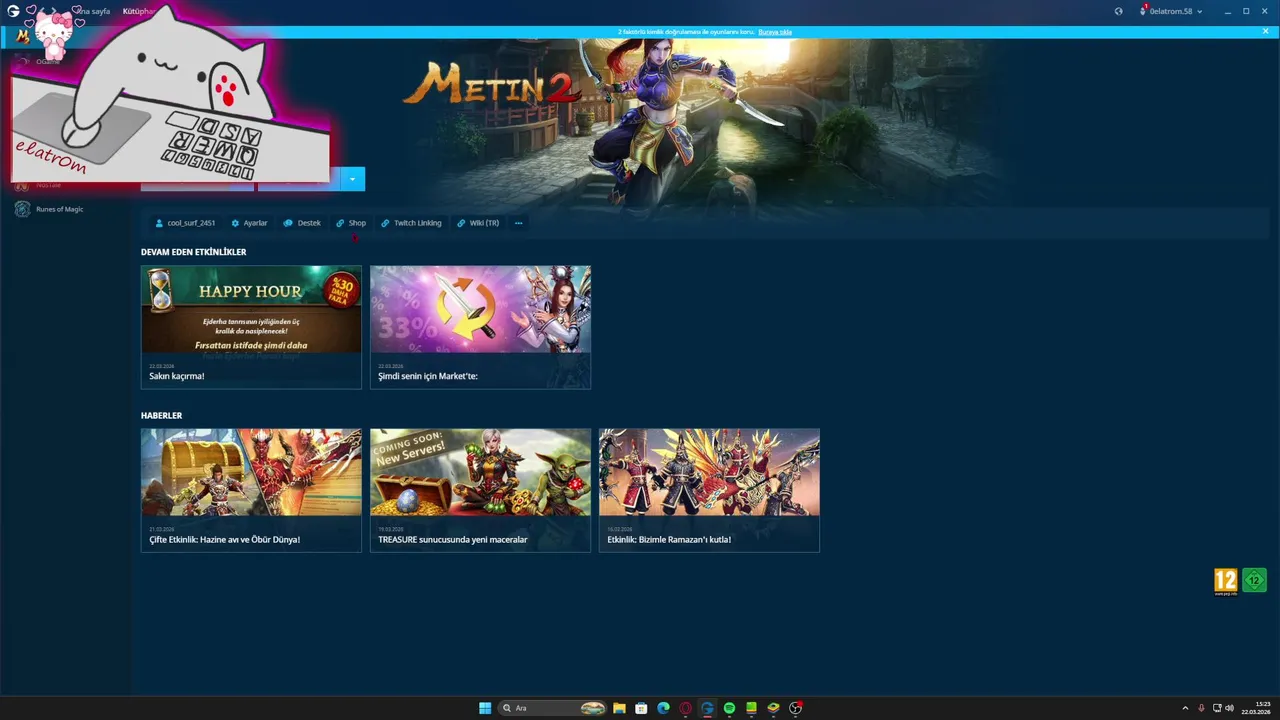The width and height of the screenshot is (1280, 720).
Task: Open the Shop link
Action: (x=351, y=223)
